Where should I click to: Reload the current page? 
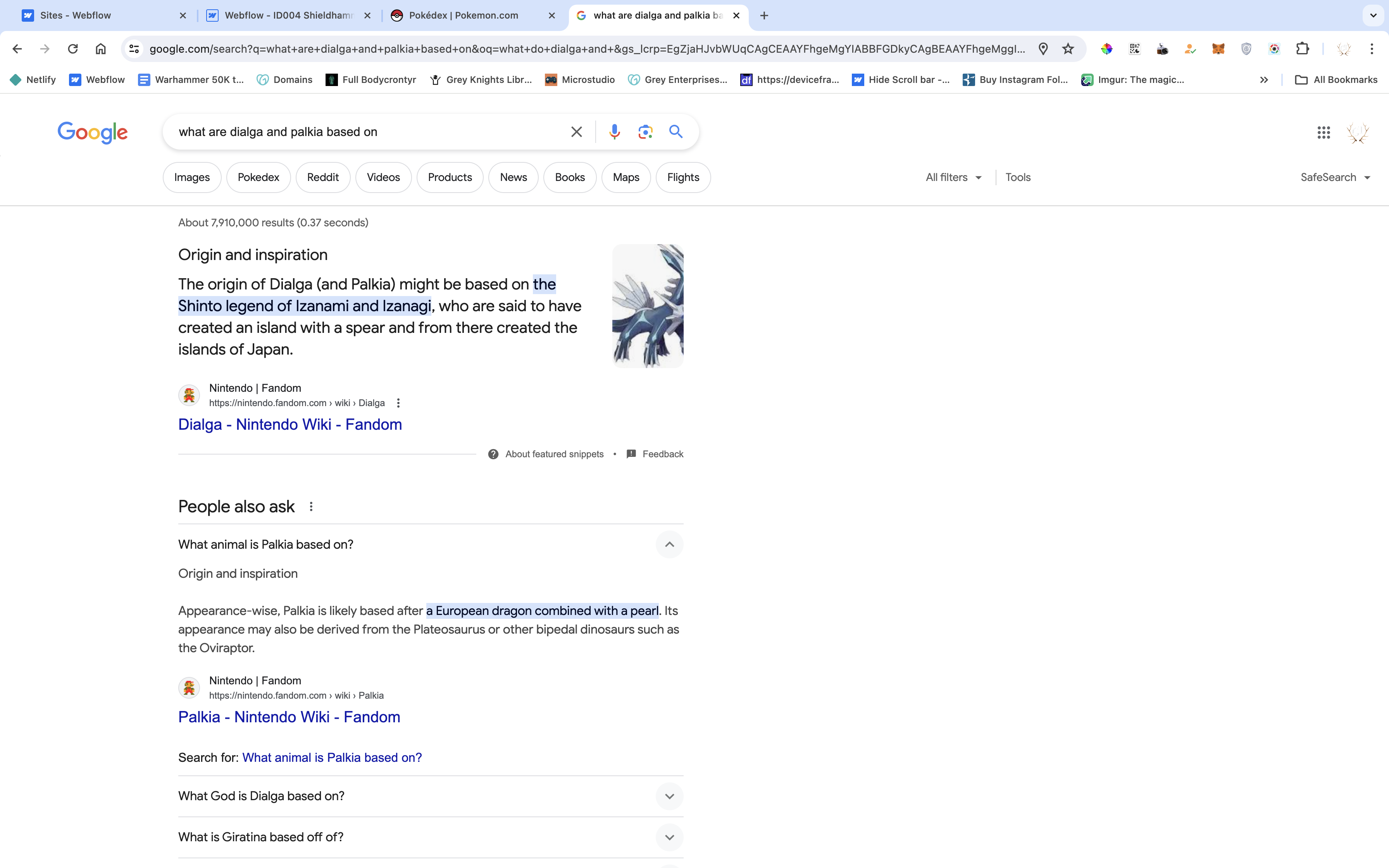click(x=72, y=49)
